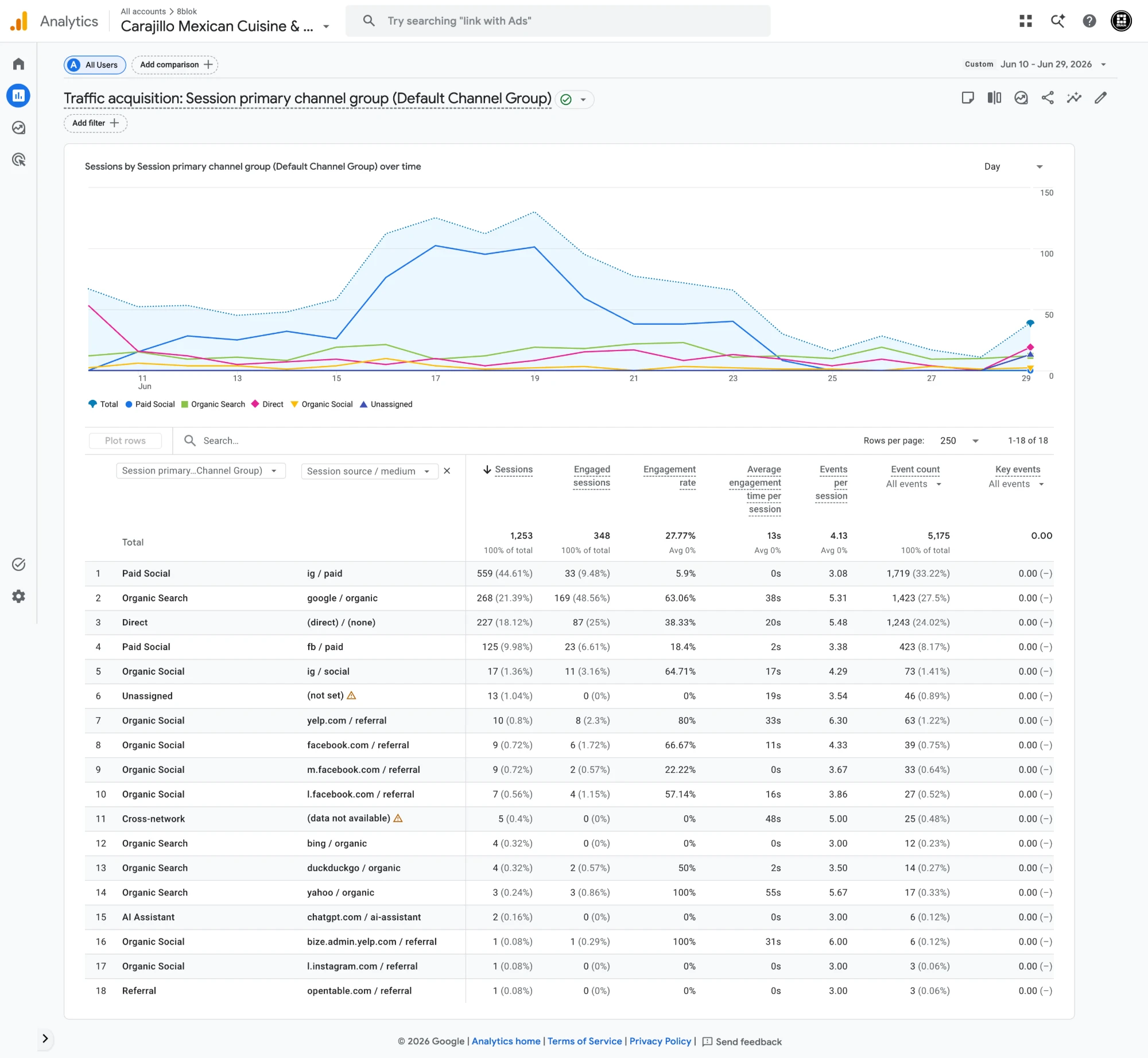Change the Day granularity dropdown
Image resolution: width=1148 pixels, height=1058 pixels.
tap(1013, 167)
